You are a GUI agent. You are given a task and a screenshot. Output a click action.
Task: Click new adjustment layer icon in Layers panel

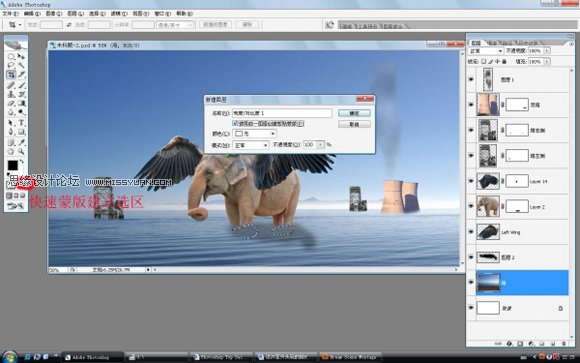coord(531,344)
